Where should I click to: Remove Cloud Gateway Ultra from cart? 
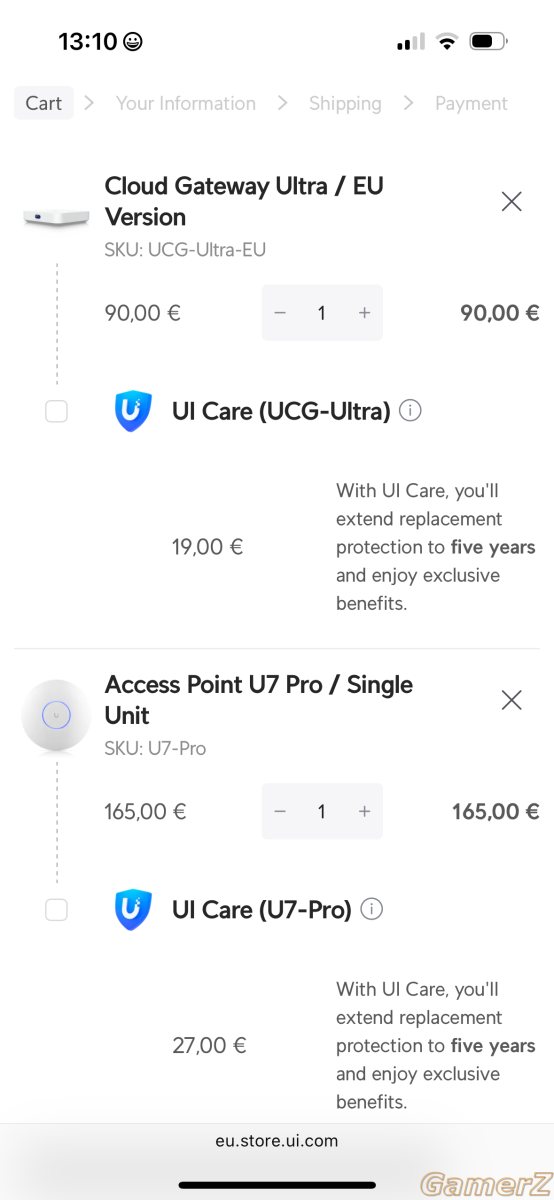pos(511,201)
